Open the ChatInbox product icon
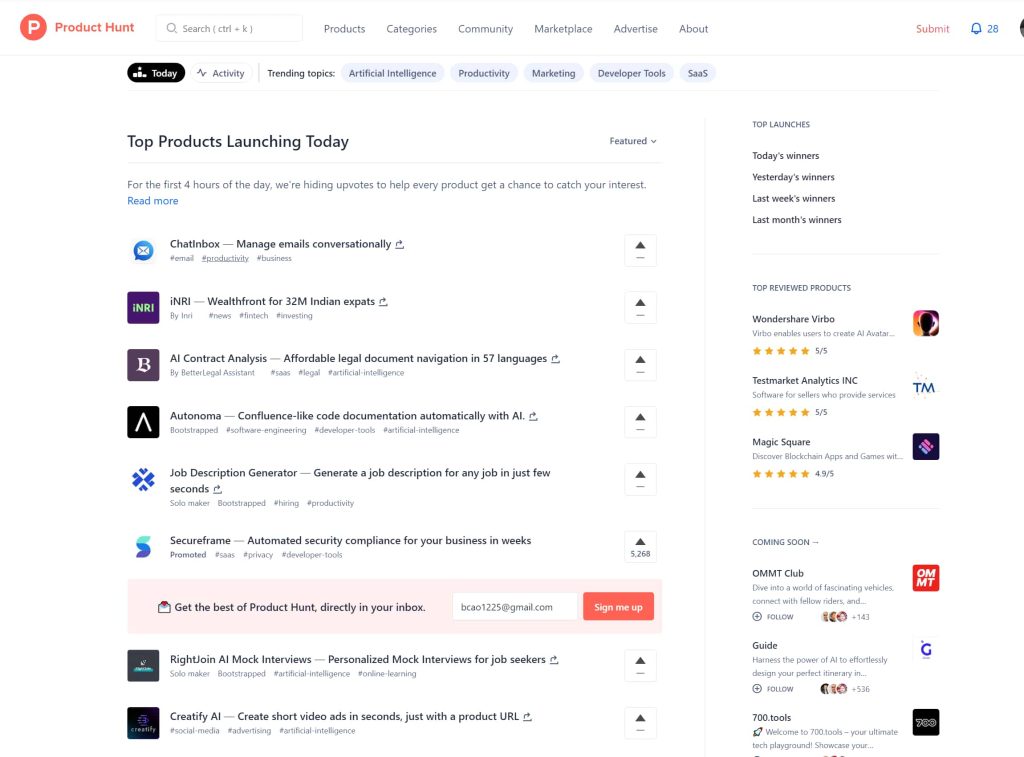Viewport: 1024px width, 757px height. [143, 250]
